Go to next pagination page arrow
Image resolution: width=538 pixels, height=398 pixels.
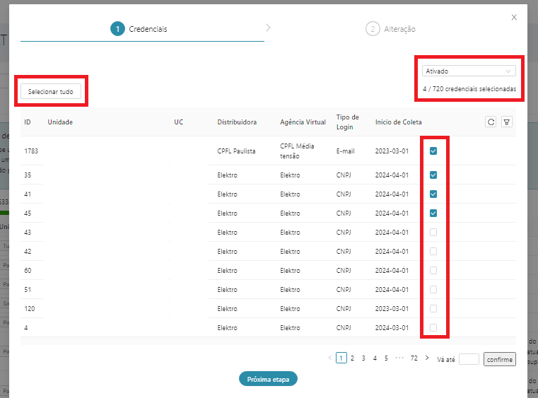[427, 358]
